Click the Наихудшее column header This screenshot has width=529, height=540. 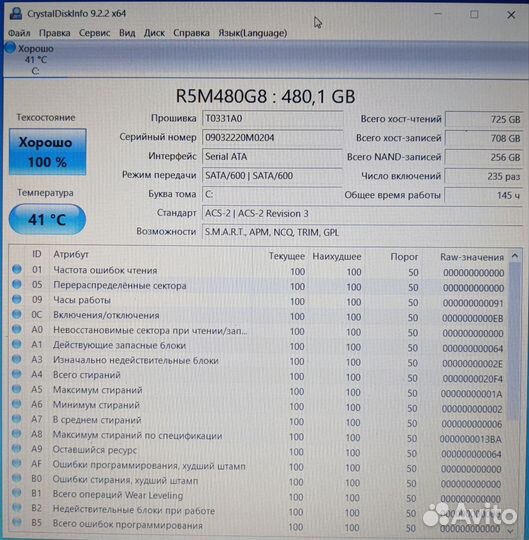(337, 257)
